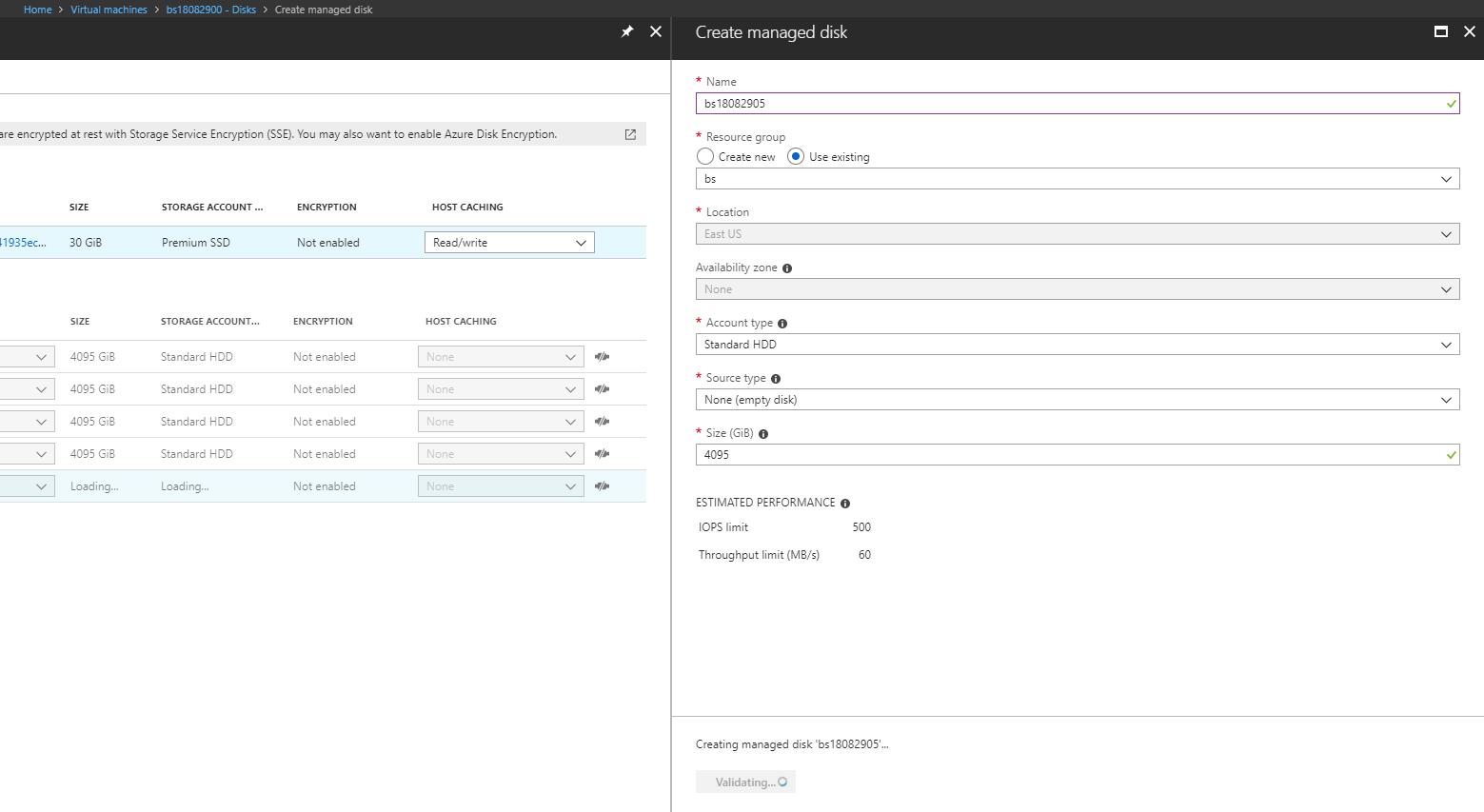Screen dimensions: 1484x812
Task: Click detach icon on the Loading disk row
Action: pos(602,486)
